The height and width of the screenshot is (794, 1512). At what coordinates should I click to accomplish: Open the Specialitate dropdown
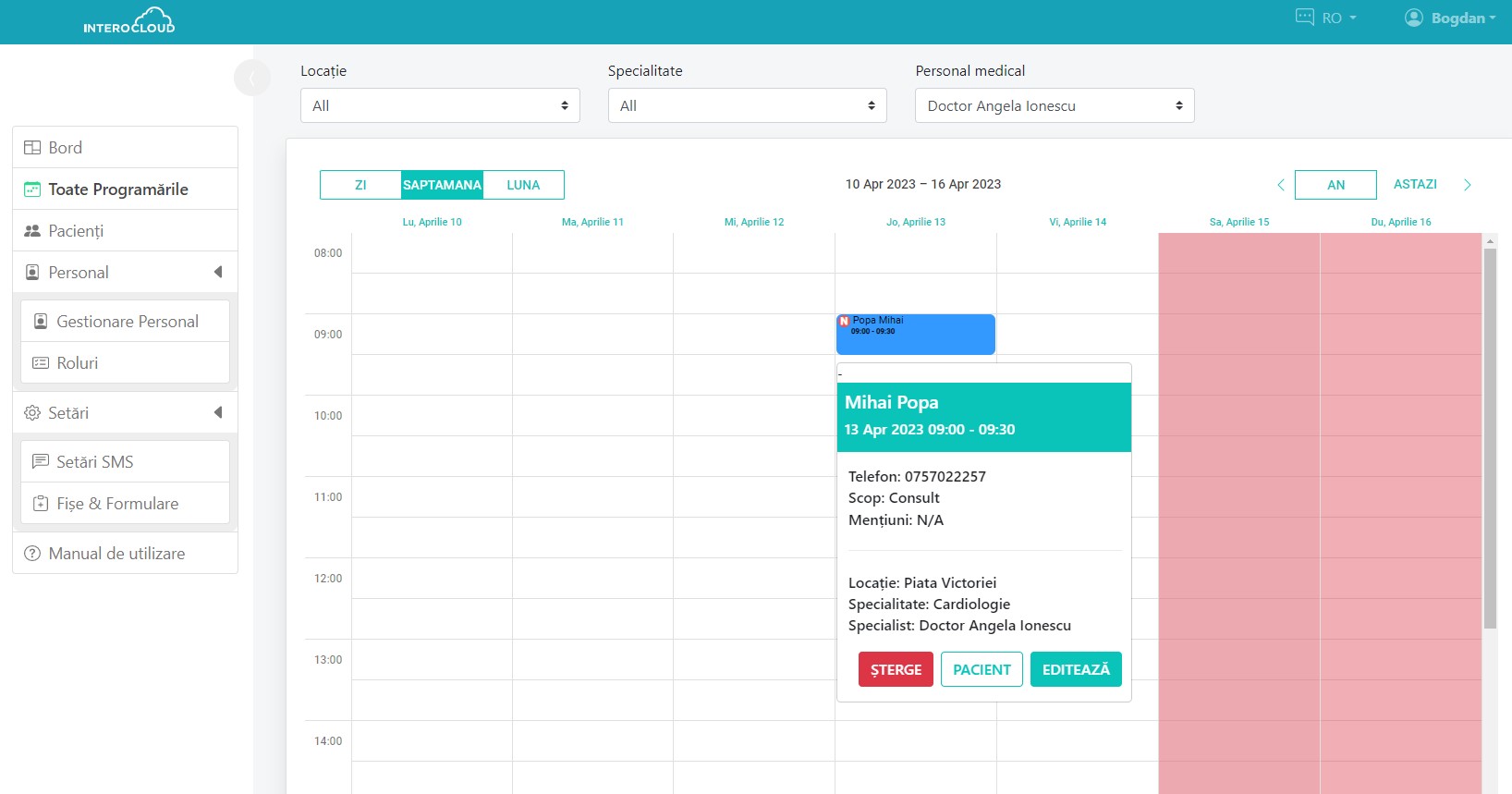click(x=747, y=106)
